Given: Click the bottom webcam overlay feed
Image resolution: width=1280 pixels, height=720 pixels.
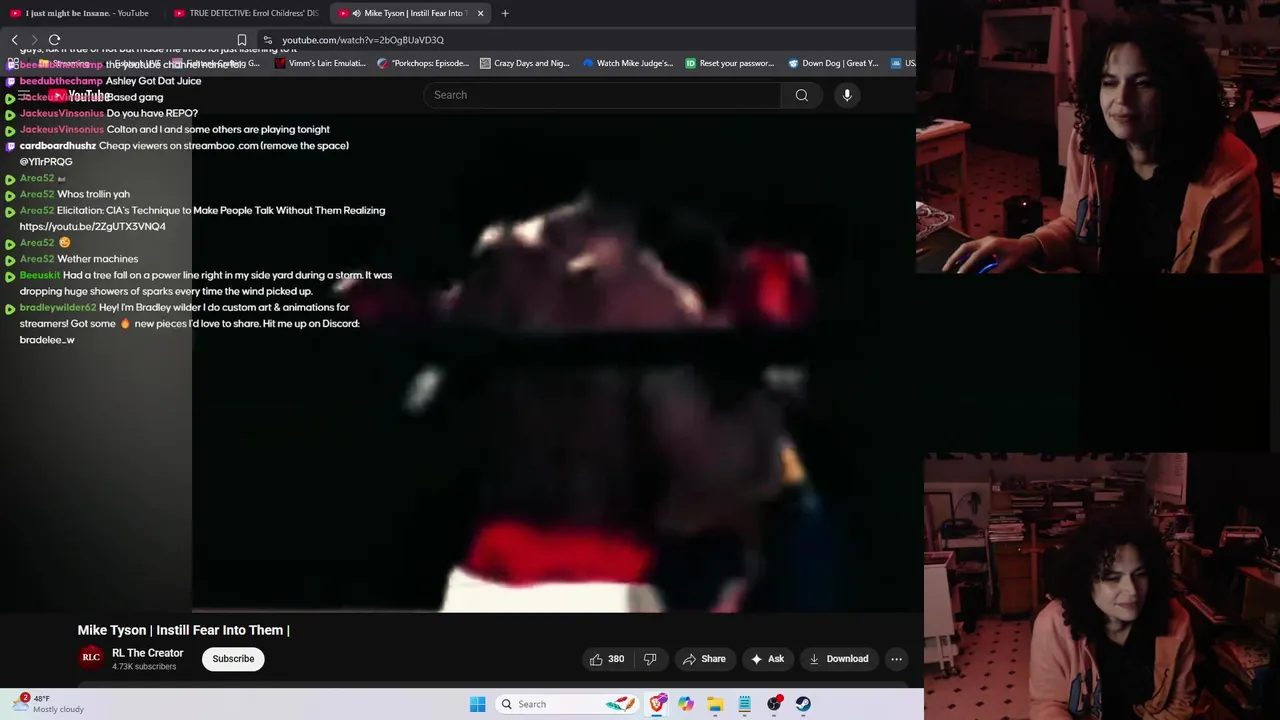Looking at the screenshot, I should tap(1101, 586).
